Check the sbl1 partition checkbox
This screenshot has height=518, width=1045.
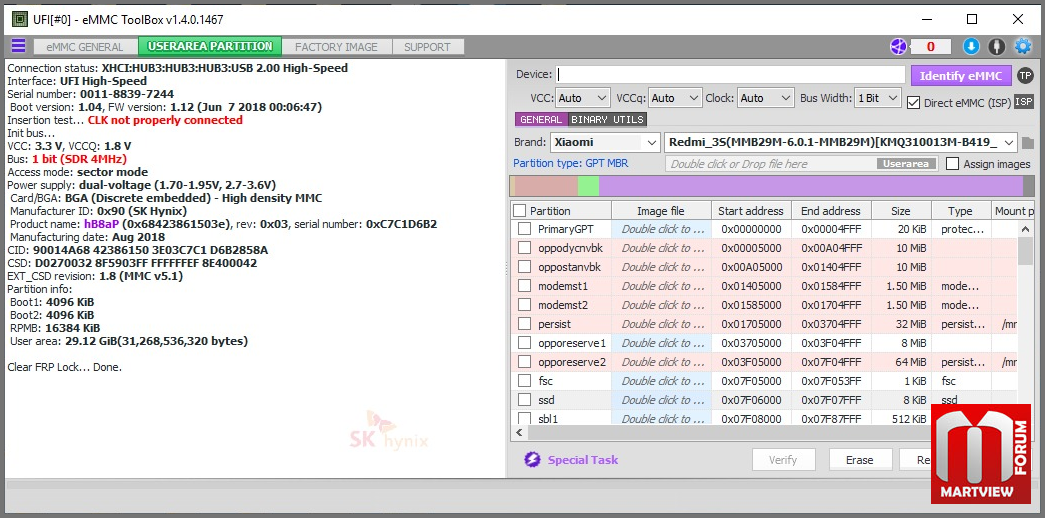point(524,419)
